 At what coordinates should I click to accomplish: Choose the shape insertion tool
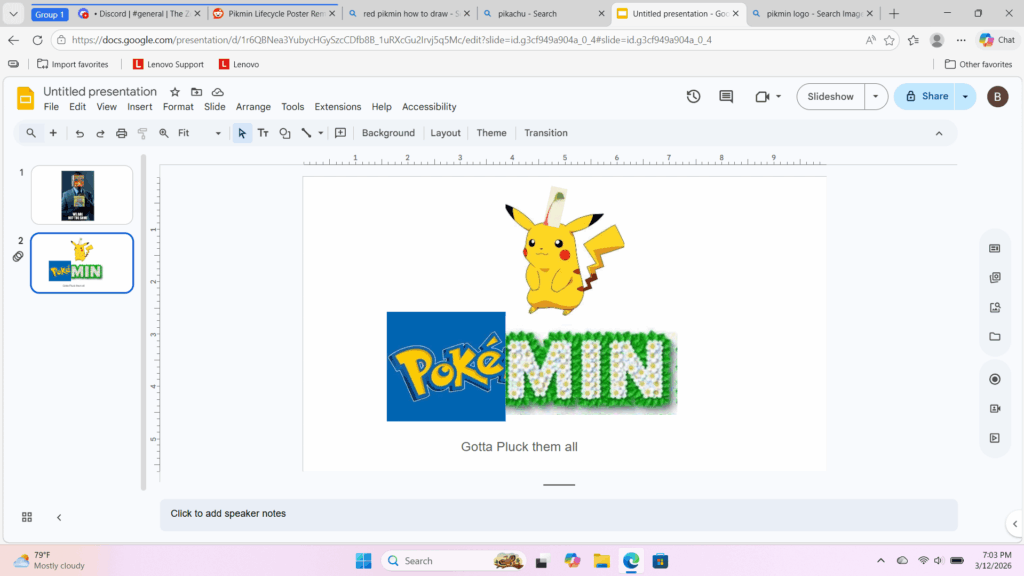[x=285, y=132]
